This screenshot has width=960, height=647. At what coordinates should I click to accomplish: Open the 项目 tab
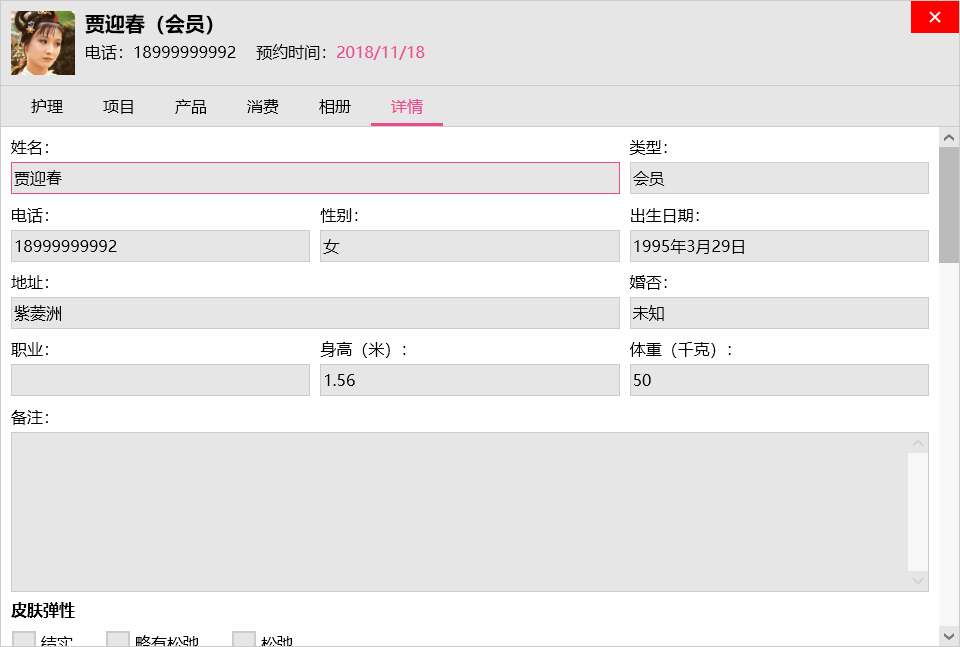point(119,107)
